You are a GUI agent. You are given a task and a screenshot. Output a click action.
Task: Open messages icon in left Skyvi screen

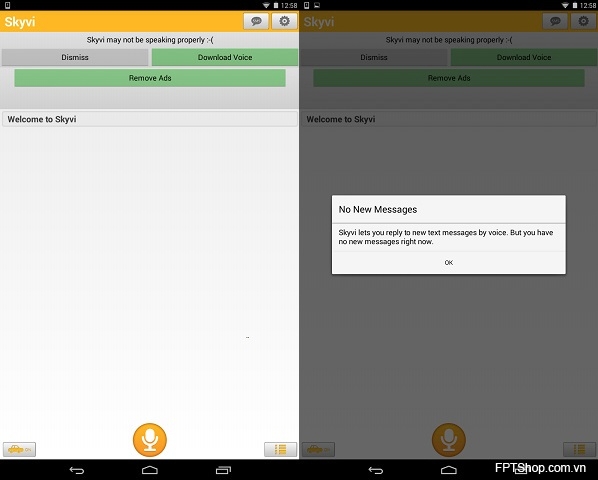pos(256,21)
